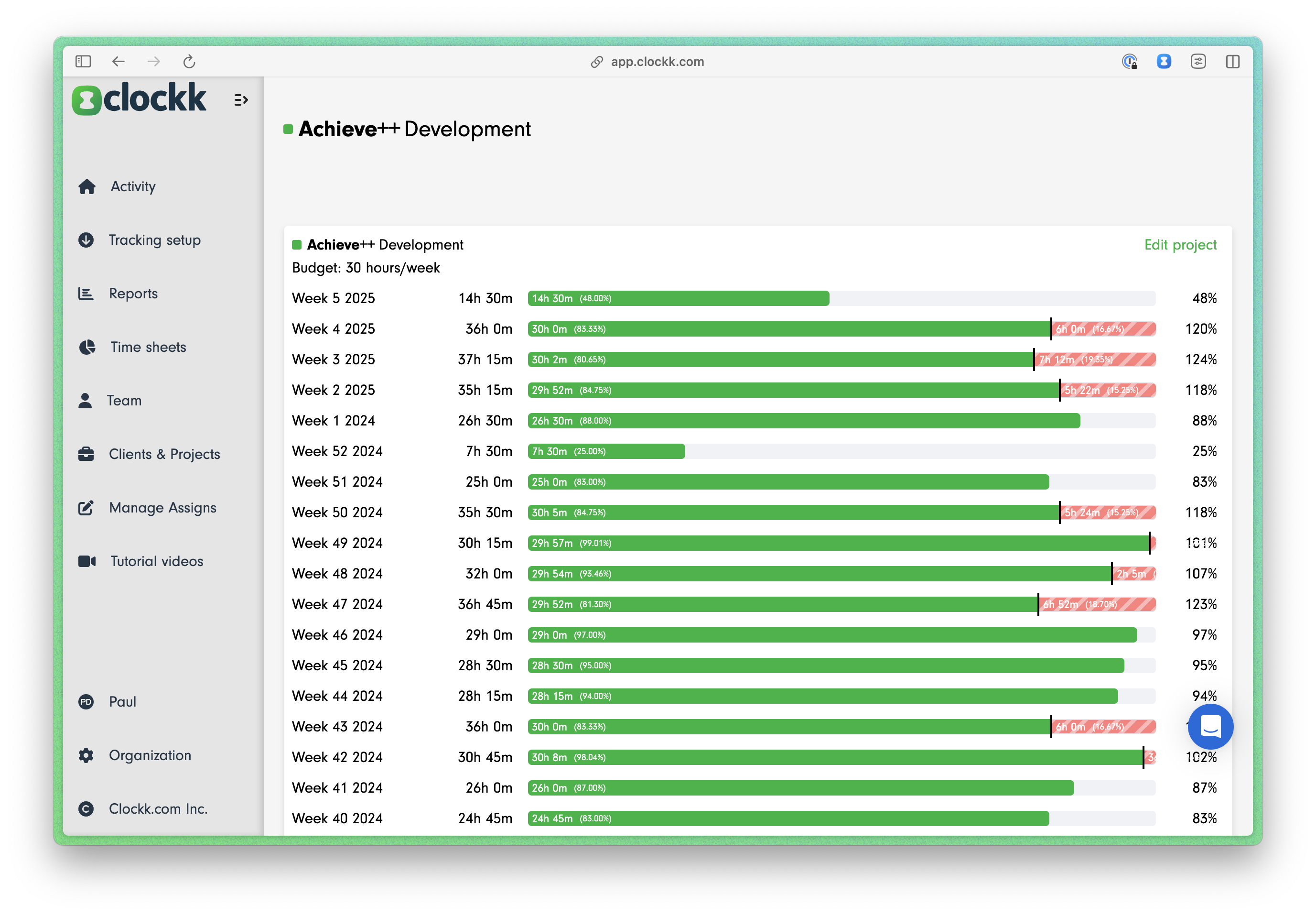Click Clockk.com Inc. in the sidebar

coord(158,809)
